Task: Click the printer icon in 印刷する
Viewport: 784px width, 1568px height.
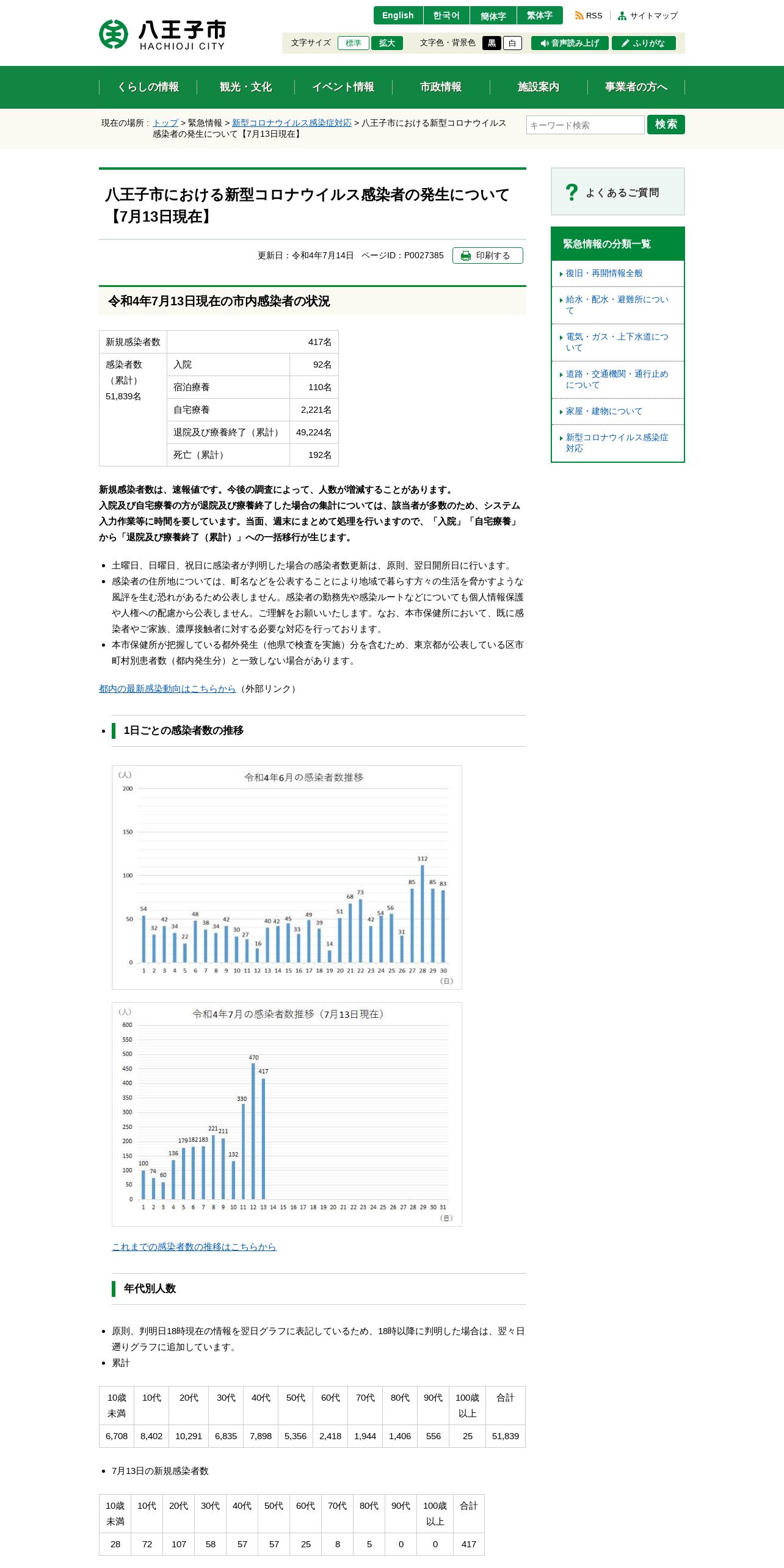Action: pos(466,256)
